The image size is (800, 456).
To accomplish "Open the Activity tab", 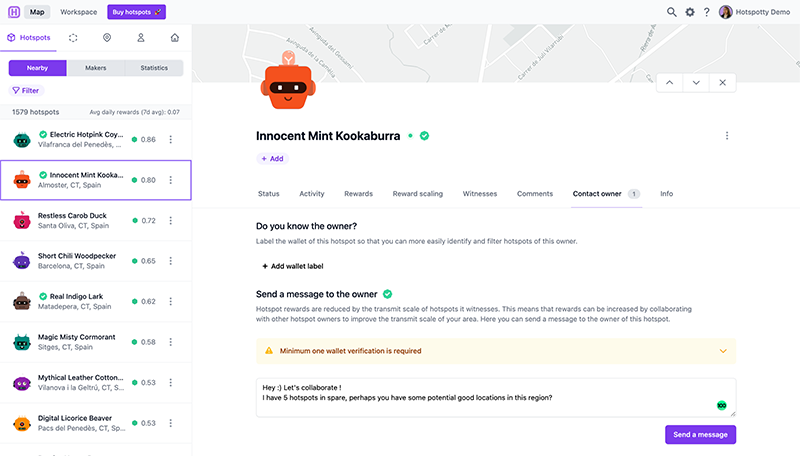I will tap(312, 194).
